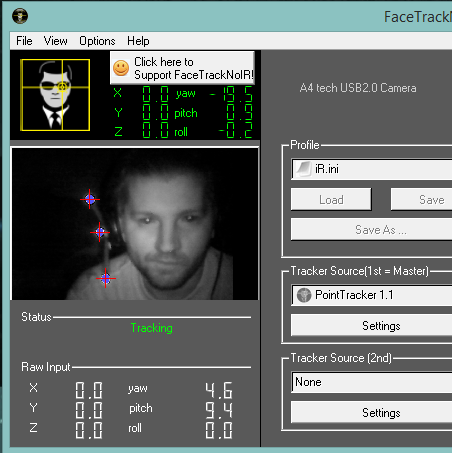Open the PointTracker 1.1 source dropdown

[372, 295]
